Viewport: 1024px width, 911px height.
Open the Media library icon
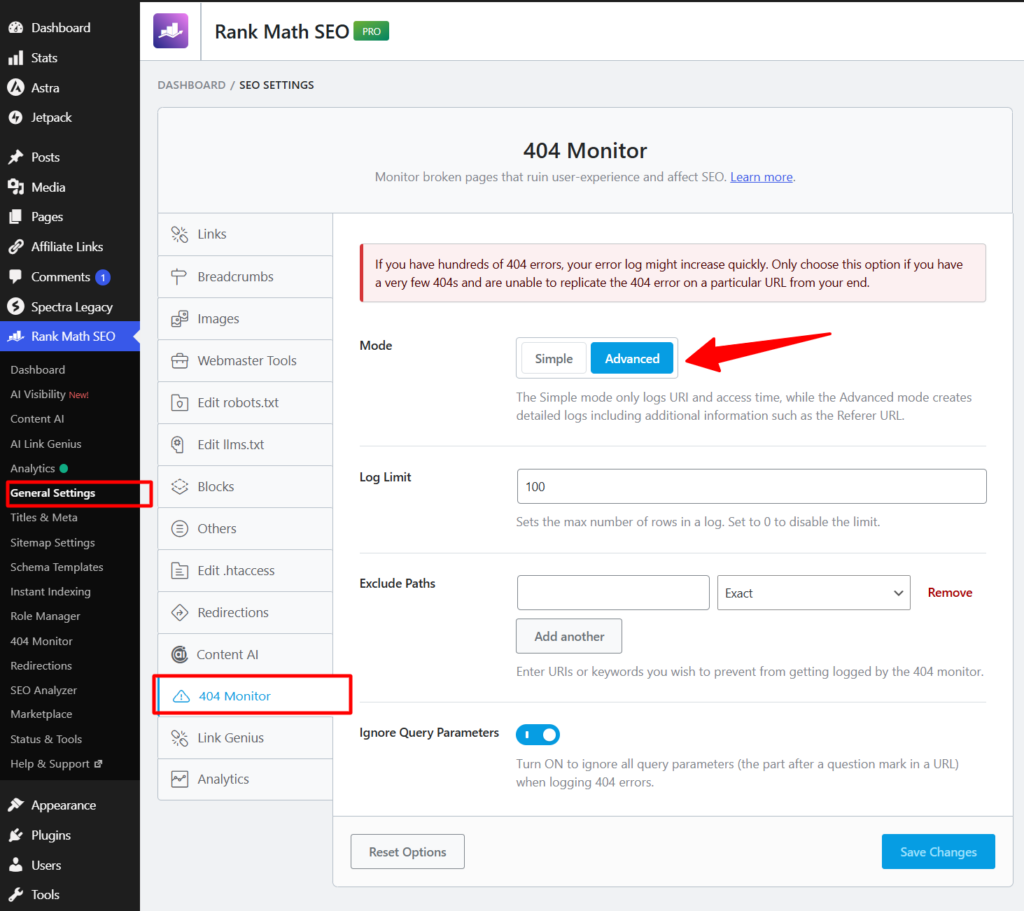tap(16, 187)
